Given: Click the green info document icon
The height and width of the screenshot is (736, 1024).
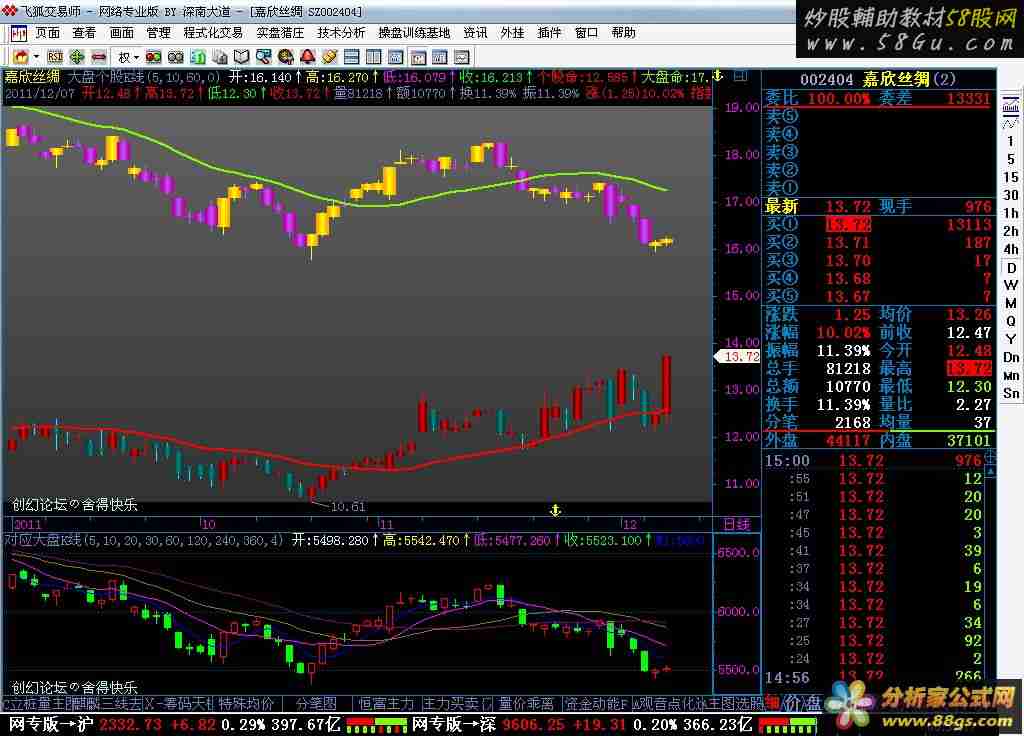Looking at the screenshot, I should (x=197, y=57).
